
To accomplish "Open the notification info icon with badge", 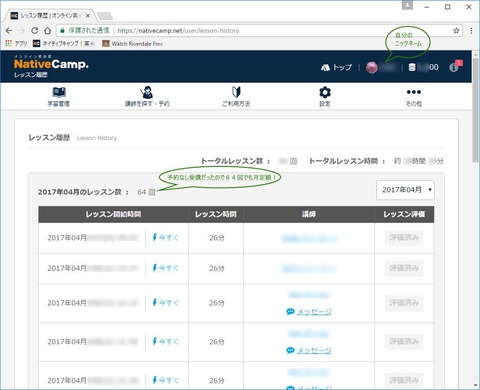I will [x=455, y=66].
